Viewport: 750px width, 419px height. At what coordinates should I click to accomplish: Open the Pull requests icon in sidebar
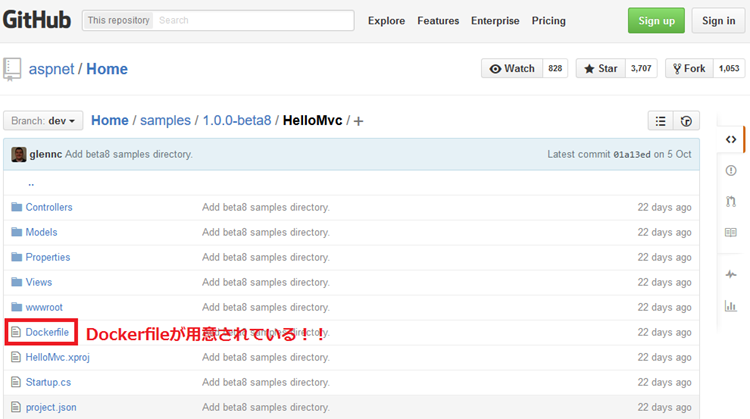tap(730, 201)
